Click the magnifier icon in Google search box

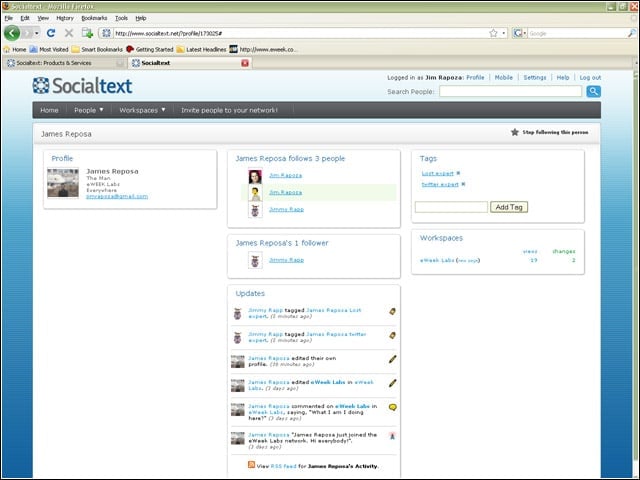tap(631, 33)
